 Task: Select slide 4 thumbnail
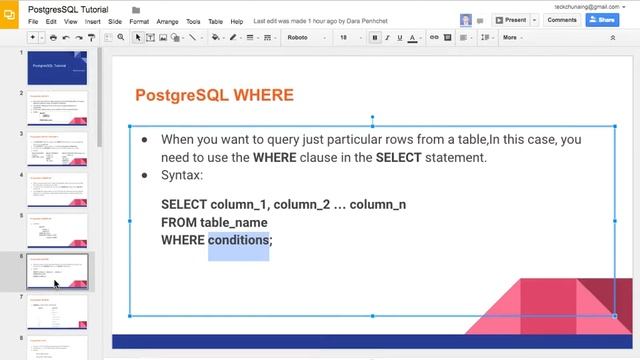(57, 190)
